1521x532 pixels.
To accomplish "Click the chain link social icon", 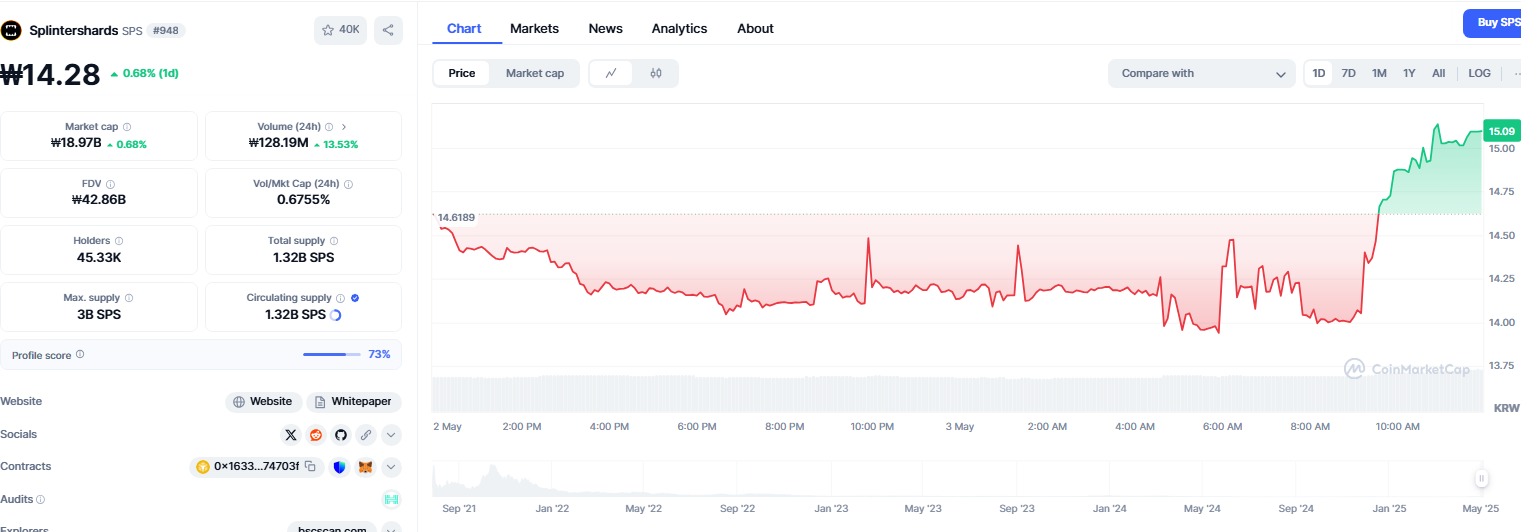I will click(x=366, y=435).
